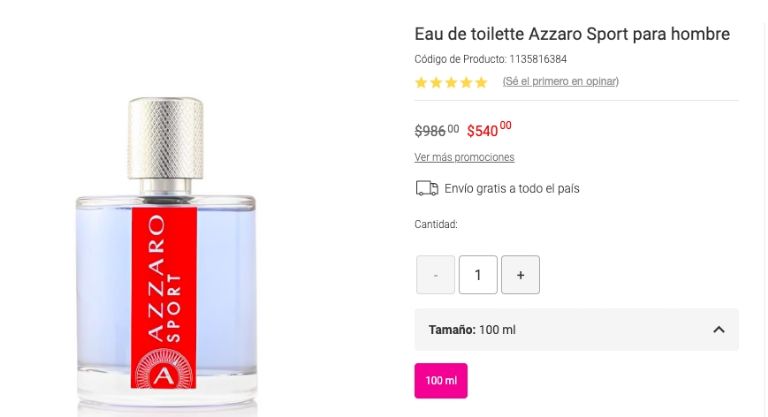Click the delivery truck icon
The image size is (768, 417).
tap(427, 188)
